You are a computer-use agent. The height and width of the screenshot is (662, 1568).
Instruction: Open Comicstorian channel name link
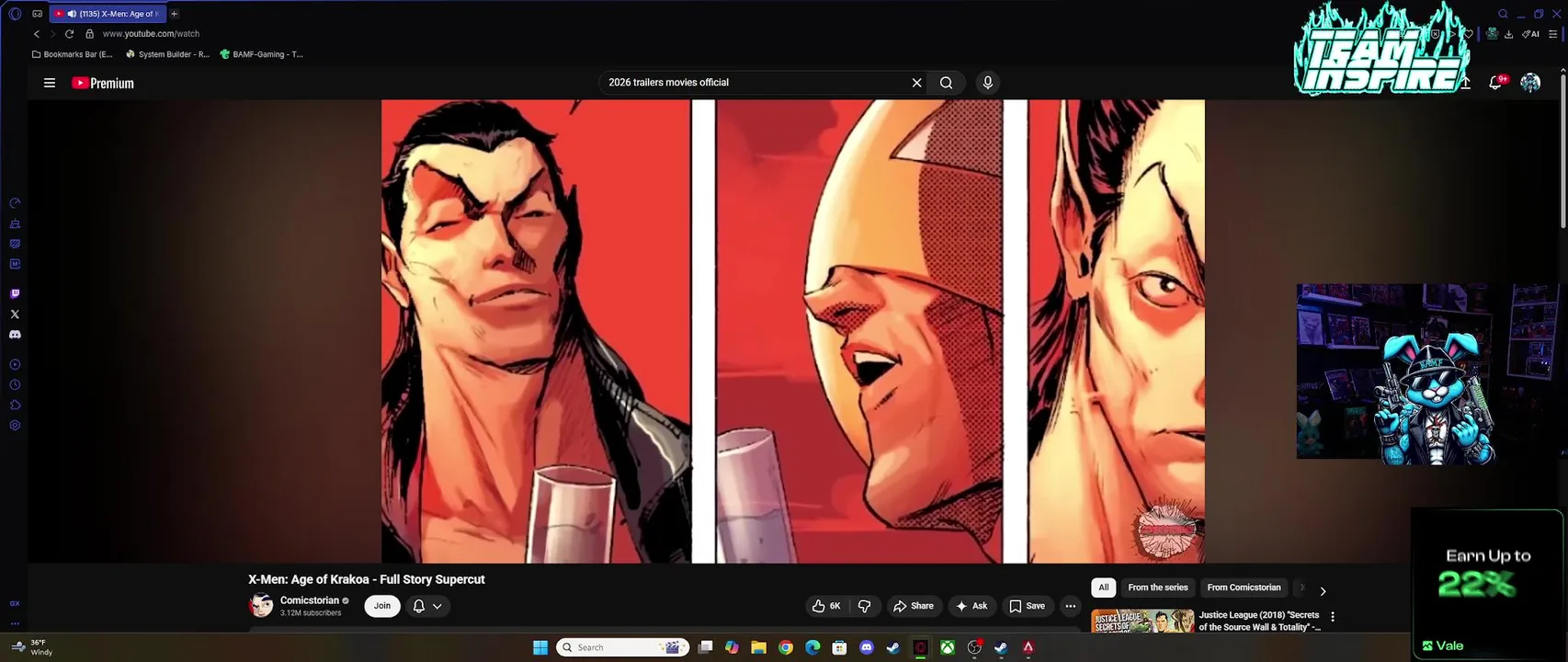pos(310,600)
